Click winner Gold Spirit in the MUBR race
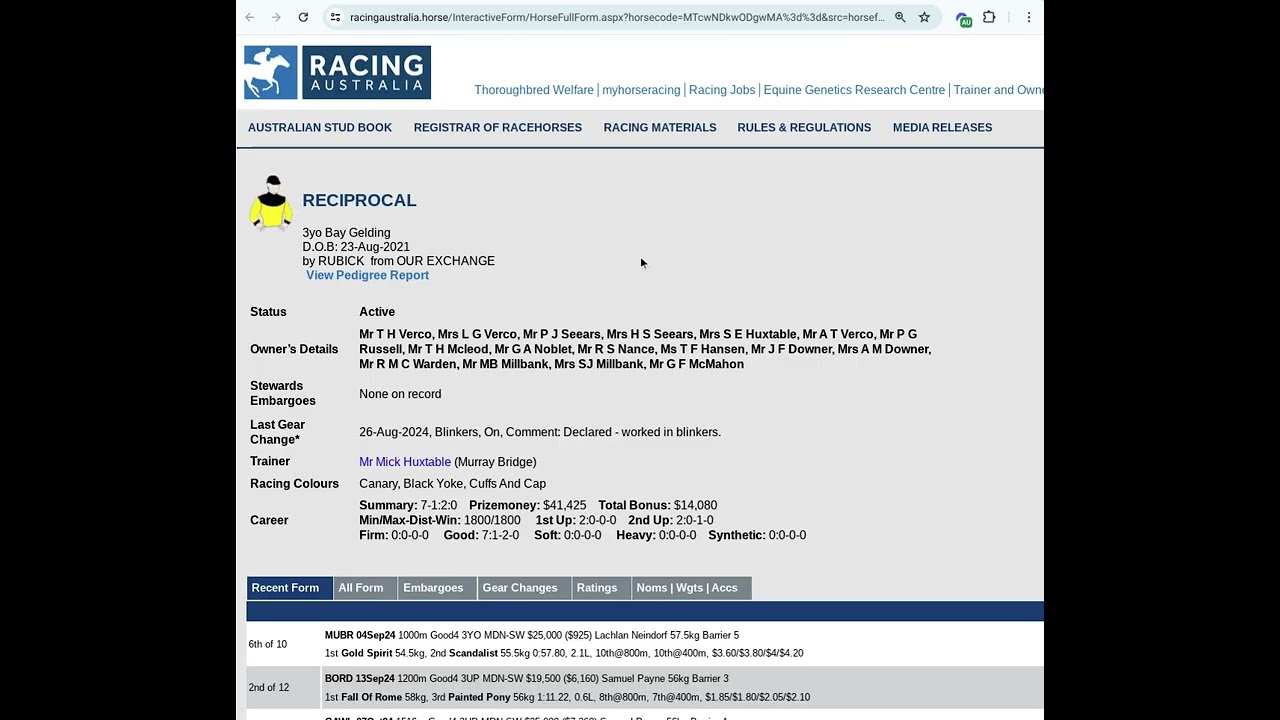This screenshot has width=1280, height=720. click(366, 653)
